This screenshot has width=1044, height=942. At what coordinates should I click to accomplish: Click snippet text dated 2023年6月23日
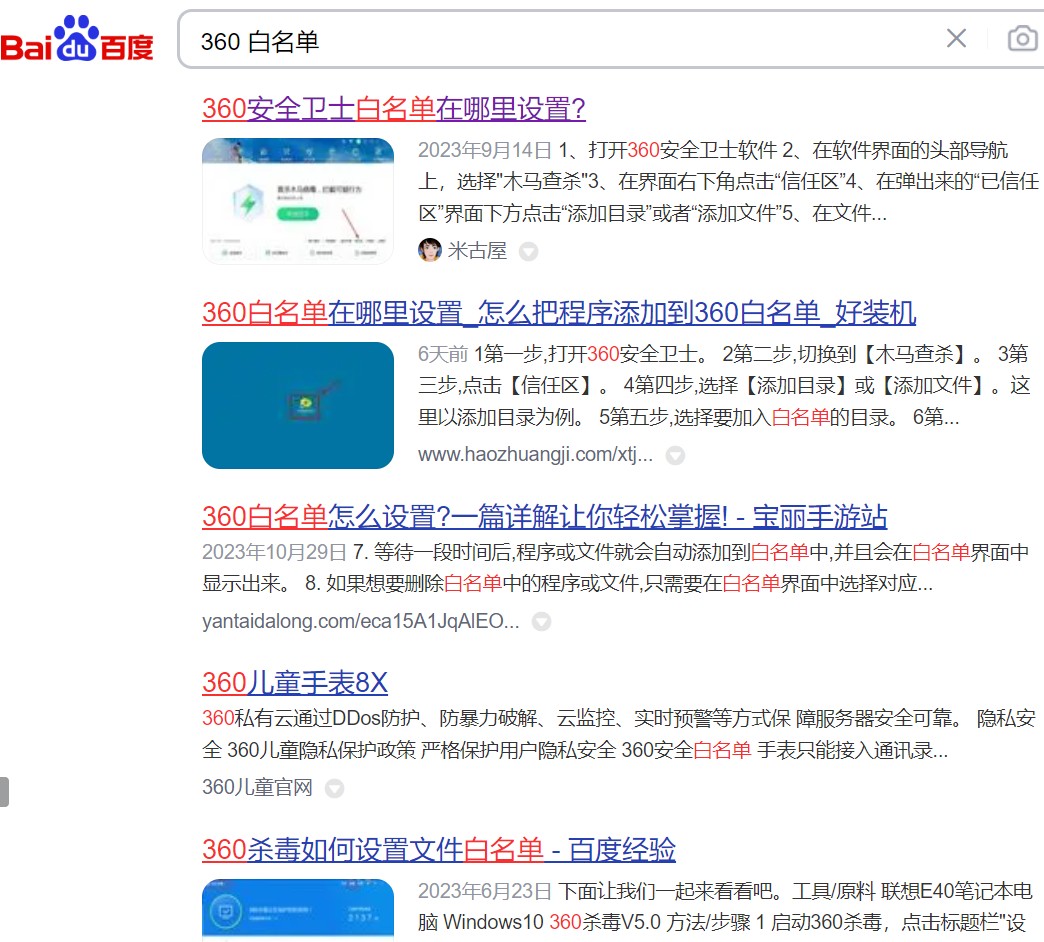click(725, 906)
